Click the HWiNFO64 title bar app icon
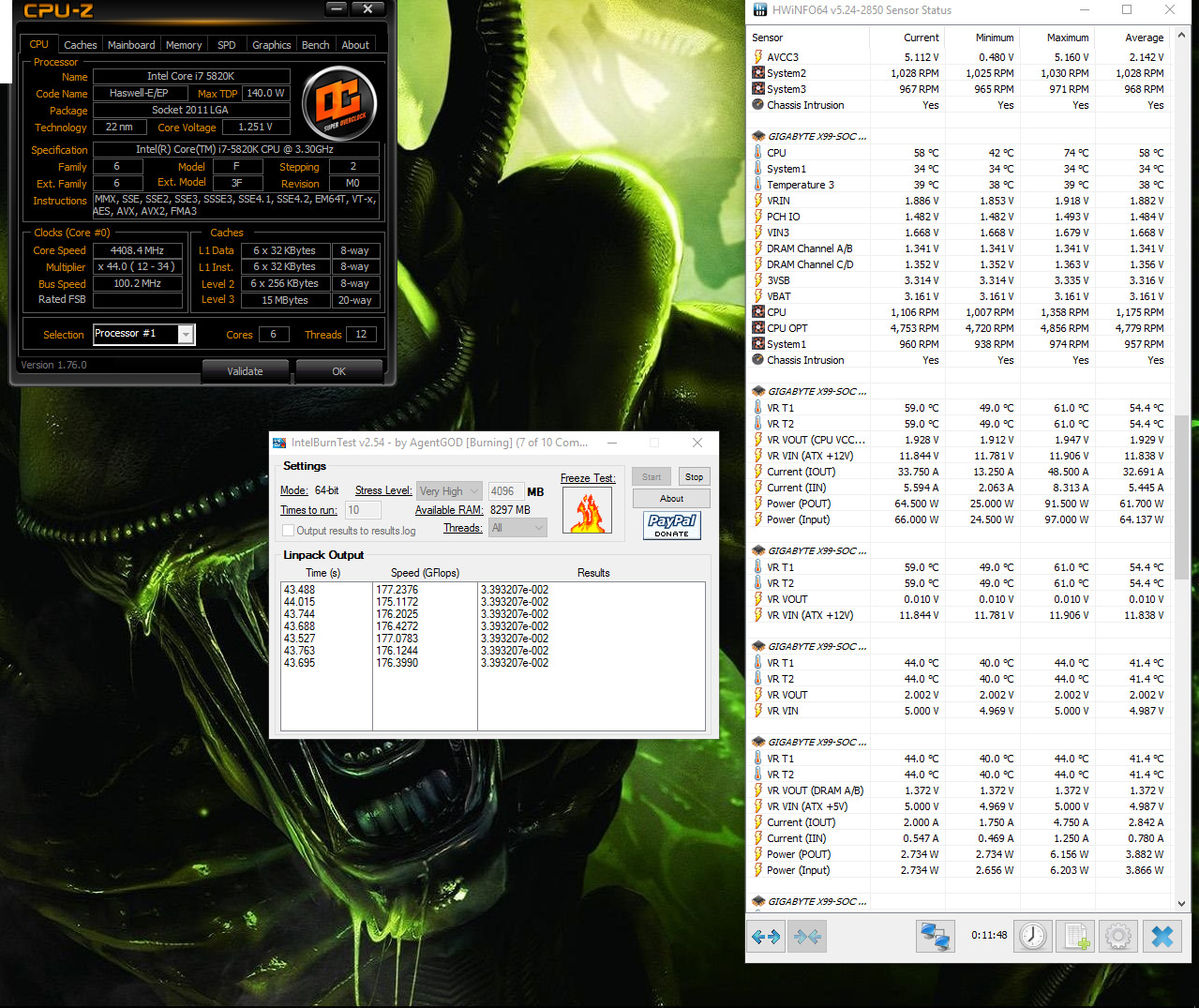Image resolution: width=1199 pixels, height=1008 pixels. [x=759, y=10]
